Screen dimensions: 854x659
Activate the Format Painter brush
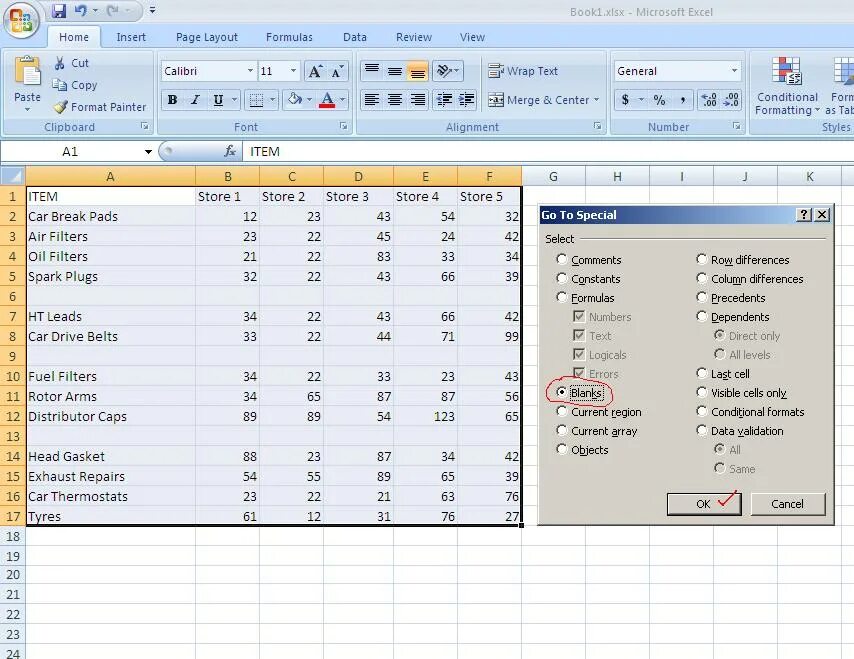click(x=100, y=107)
